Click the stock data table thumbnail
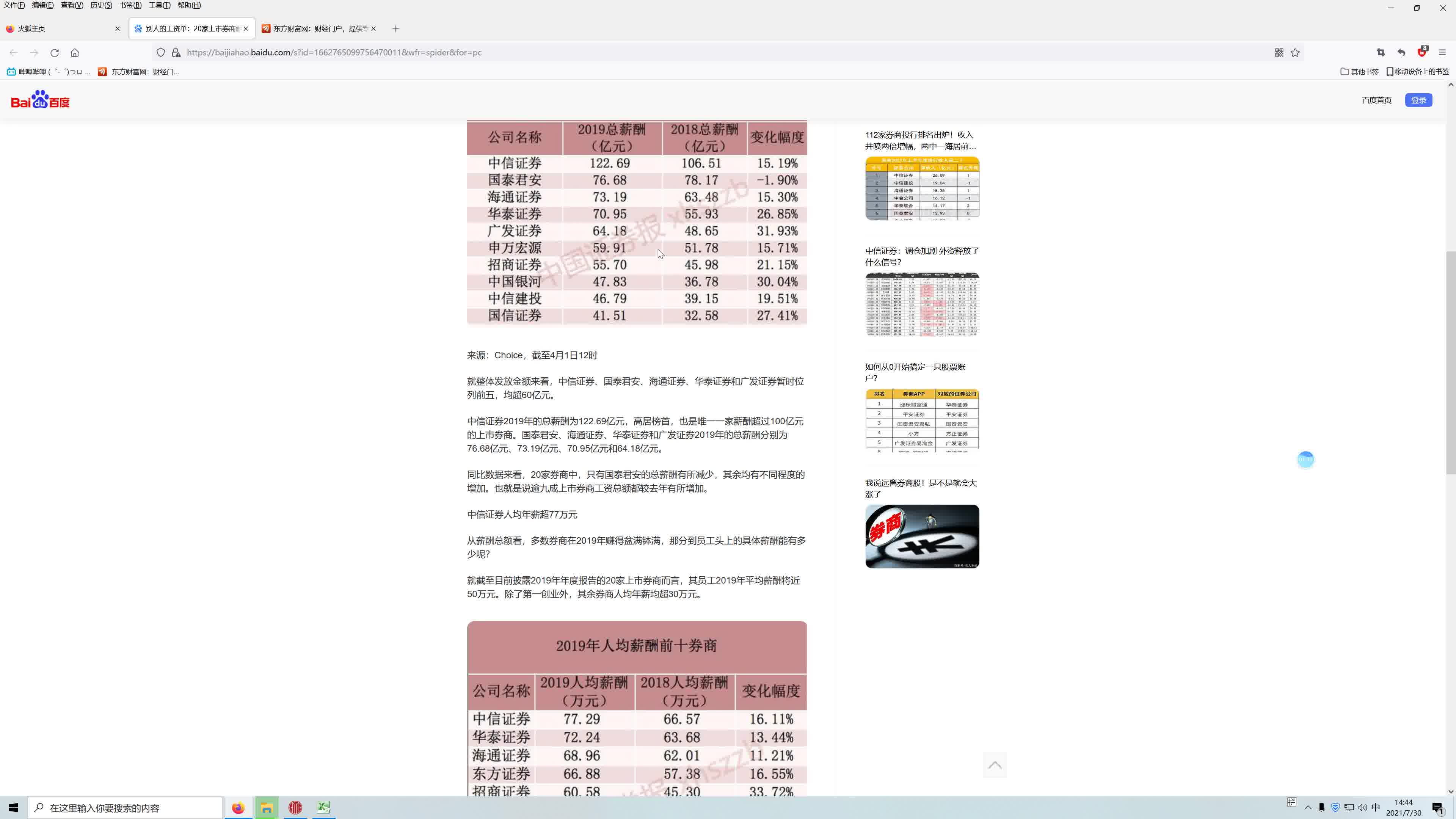The height and width of the screenshot is (819, 1456). pyautogui.click(x=922, y=304)
